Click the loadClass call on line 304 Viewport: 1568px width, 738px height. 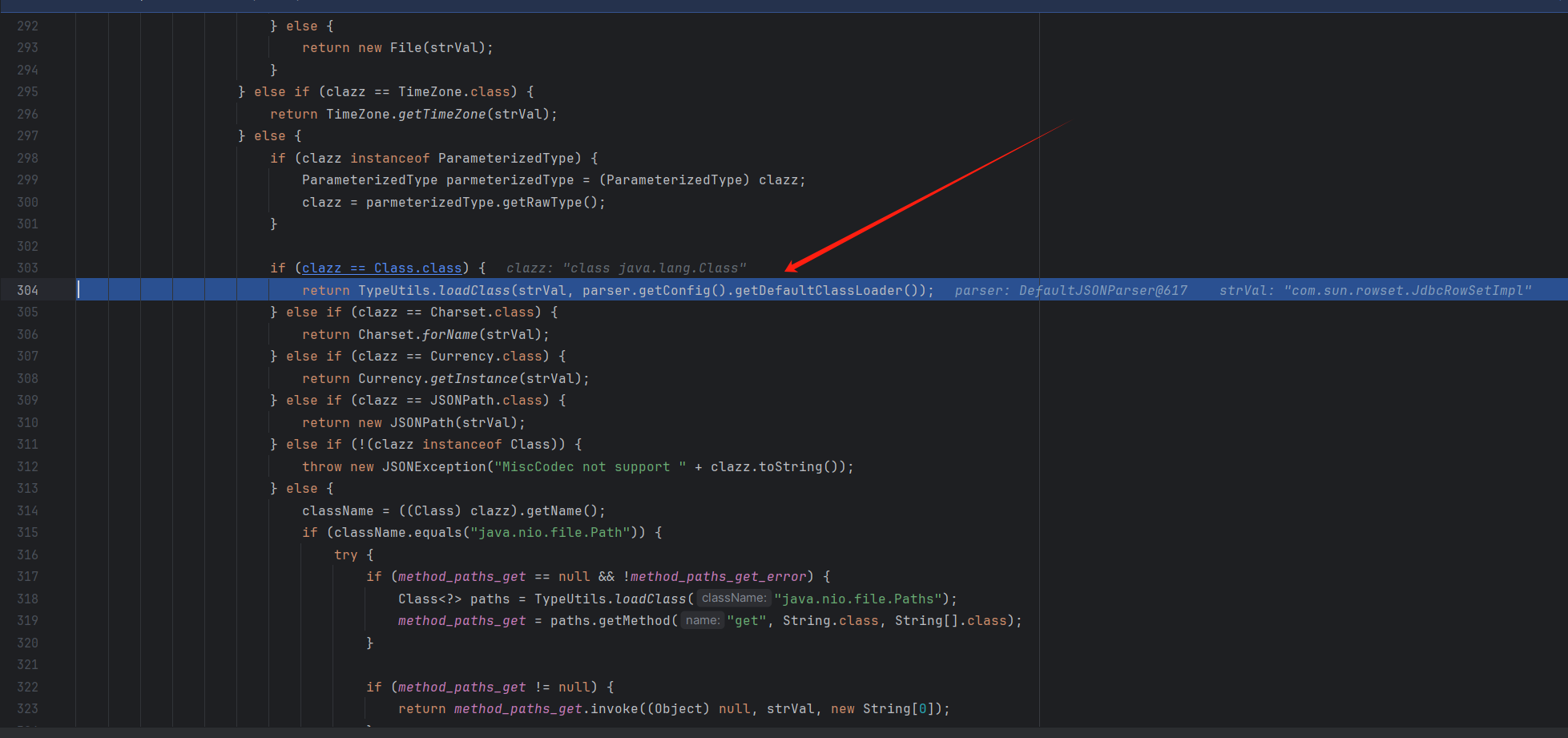point(474,290)
